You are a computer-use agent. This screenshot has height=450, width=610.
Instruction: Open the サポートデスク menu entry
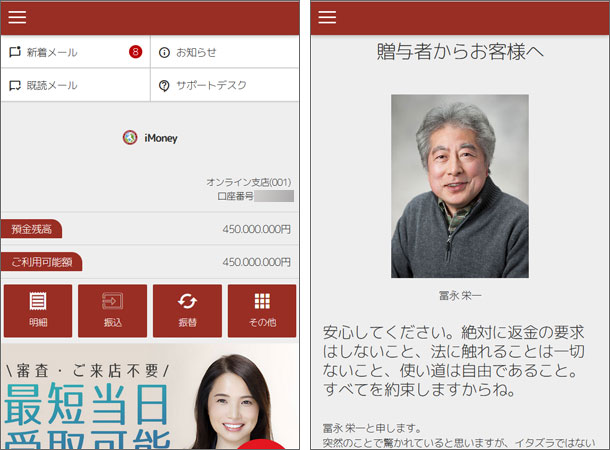[209, 85]
